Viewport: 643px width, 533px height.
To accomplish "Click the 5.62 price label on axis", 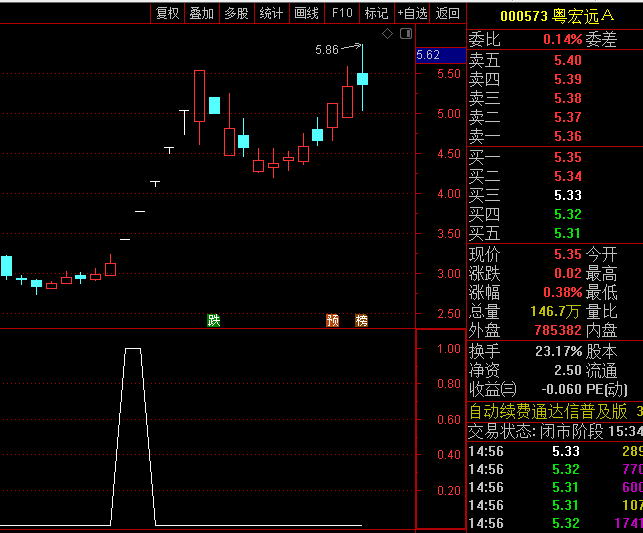I will [x=428, y=55].
